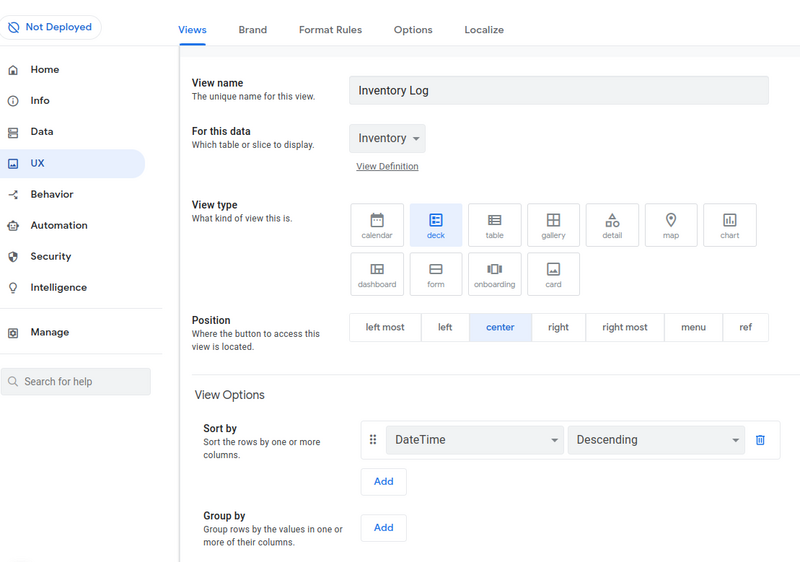Open the Behavior section

point(52,194)
